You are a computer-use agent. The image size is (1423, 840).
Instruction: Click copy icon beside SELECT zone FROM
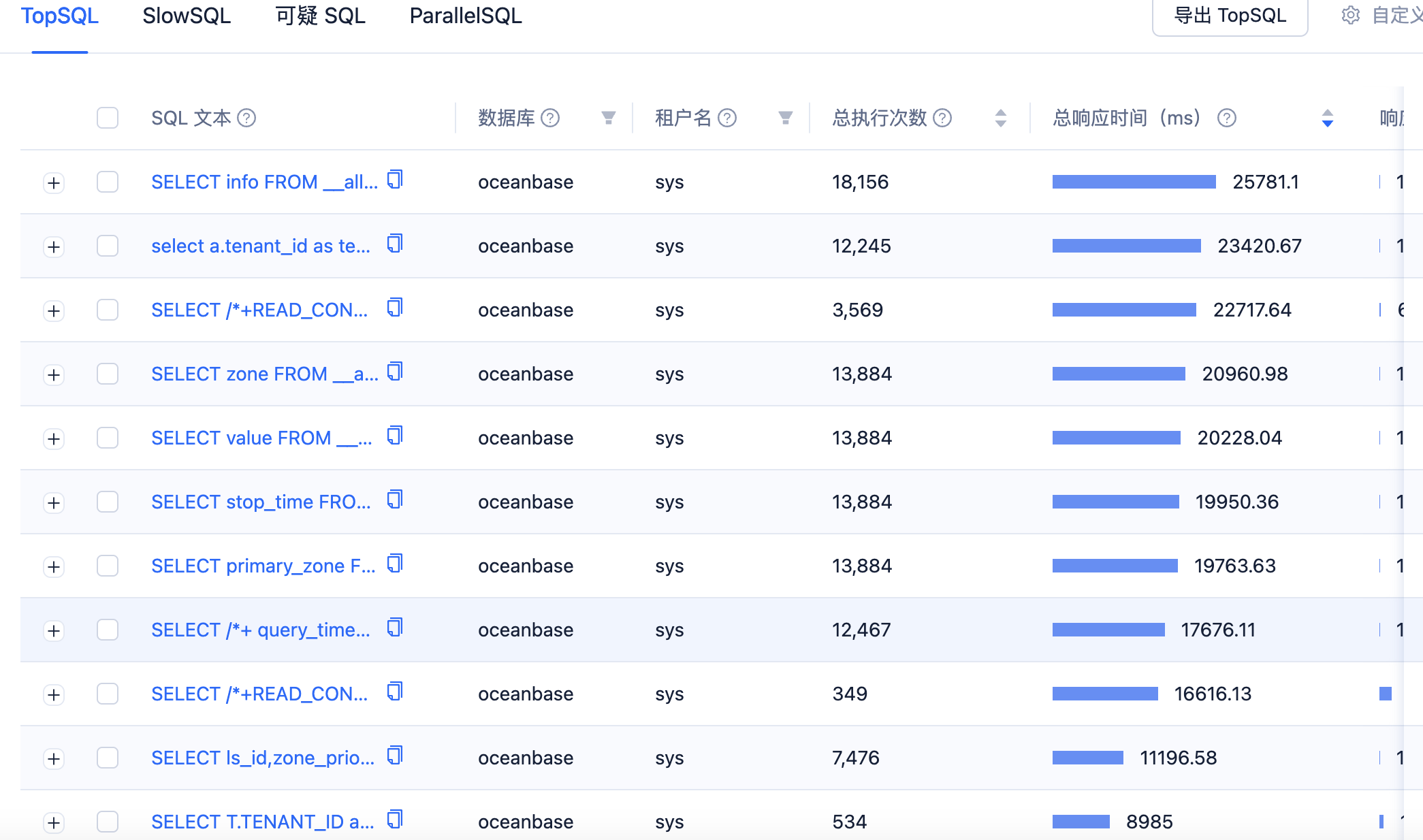pyautogui.click(x=395, y=372)
